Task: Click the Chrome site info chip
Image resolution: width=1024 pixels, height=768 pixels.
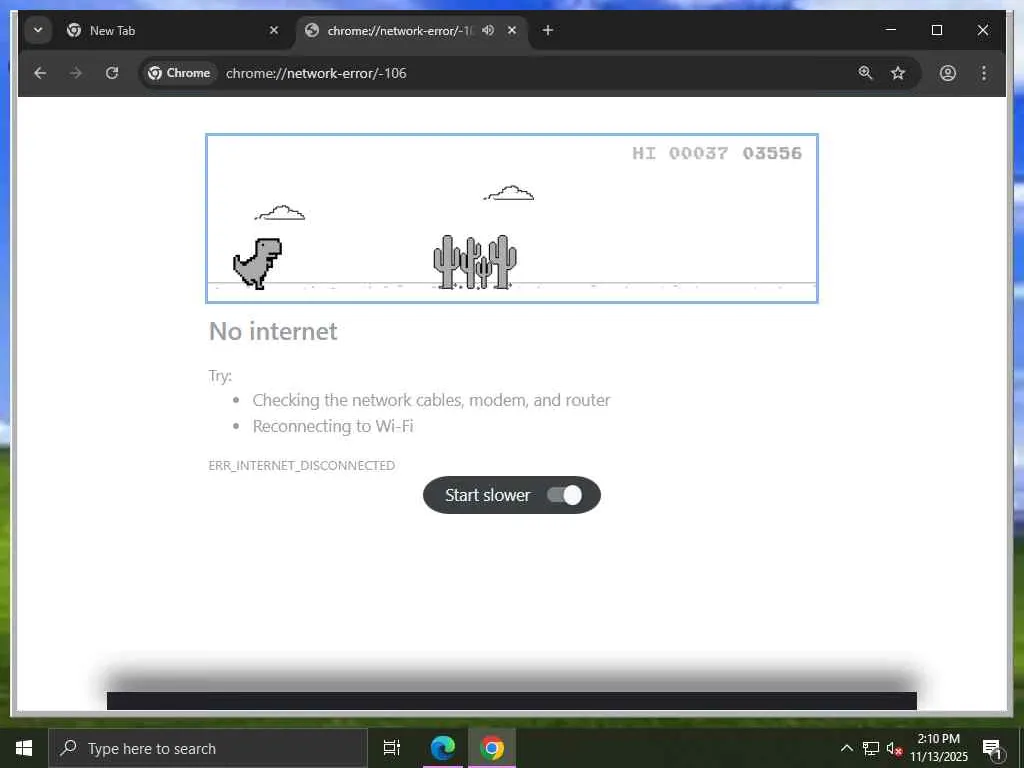Action: pos(179,73)
